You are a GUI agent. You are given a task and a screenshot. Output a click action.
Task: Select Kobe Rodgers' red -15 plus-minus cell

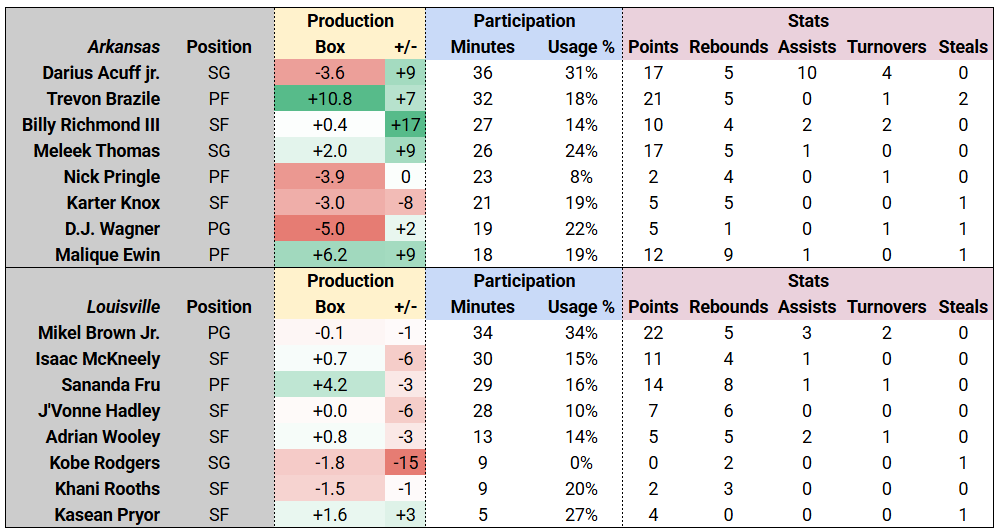[x=405, y=463]
